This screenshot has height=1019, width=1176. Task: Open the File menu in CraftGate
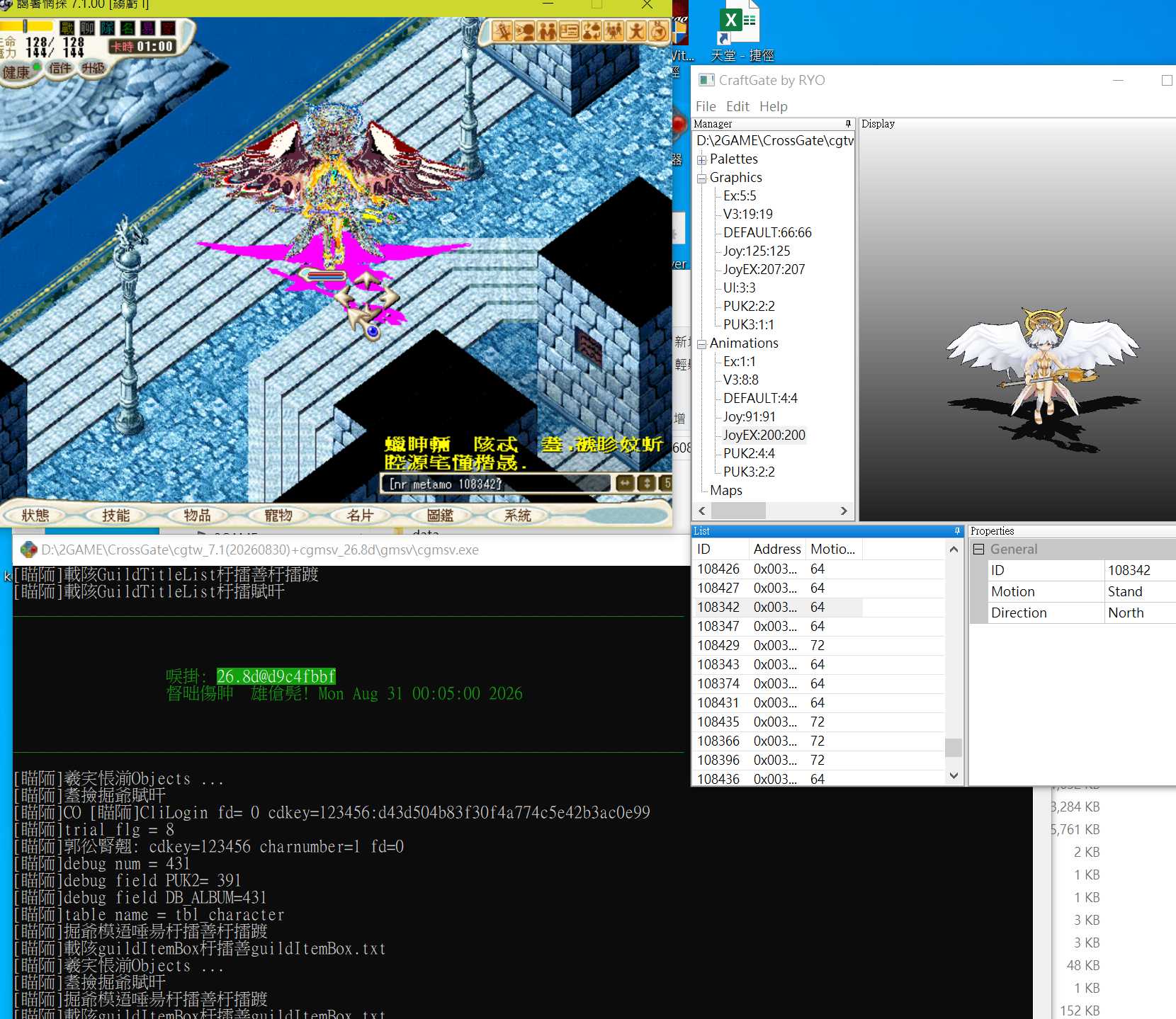pos(706,106)
